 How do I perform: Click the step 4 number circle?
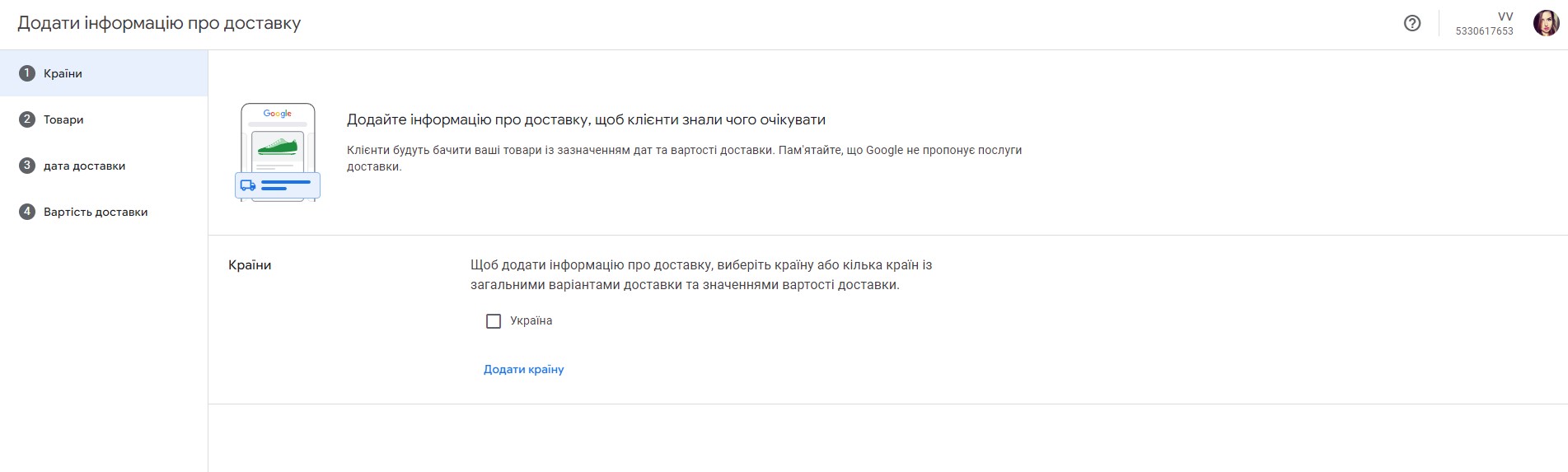pyautogui.click(x=26, y=212)
